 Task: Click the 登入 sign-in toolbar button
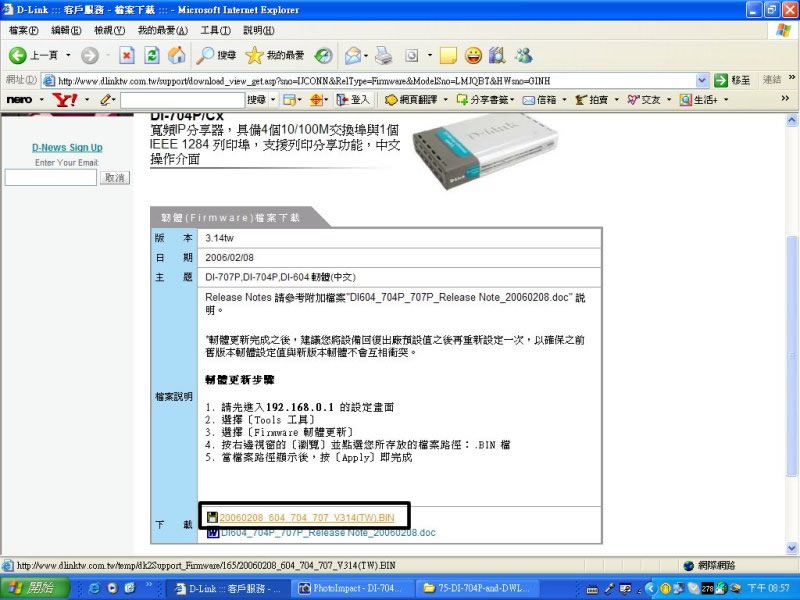coord(353,99)
